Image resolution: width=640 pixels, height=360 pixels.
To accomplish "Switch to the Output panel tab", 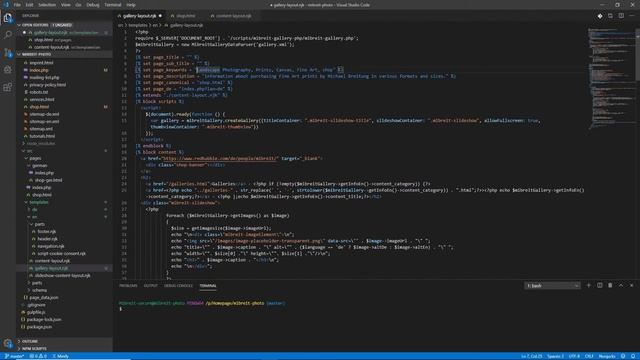I will pos(150,286).
